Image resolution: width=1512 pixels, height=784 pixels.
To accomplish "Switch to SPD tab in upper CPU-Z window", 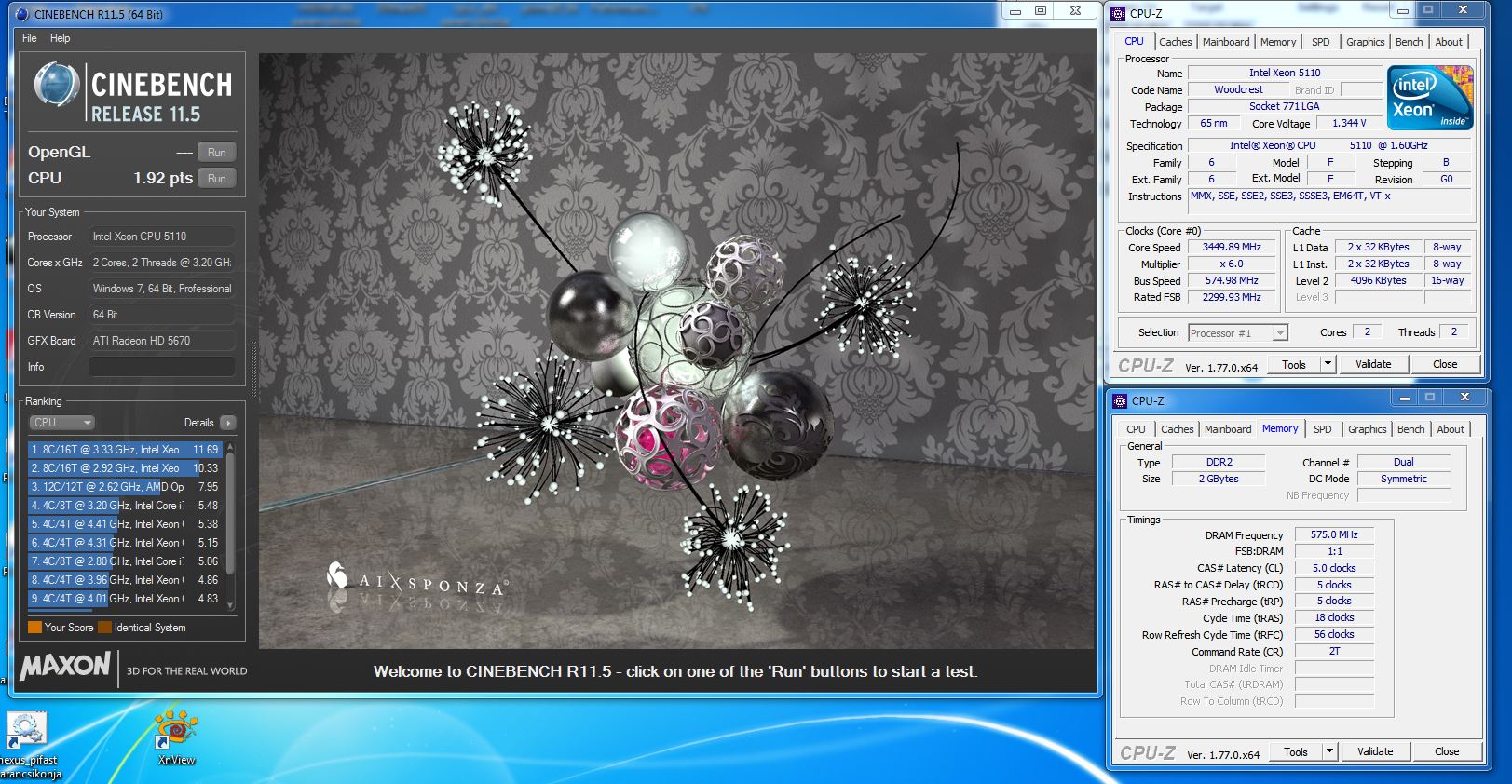I will pos(1321,42).
